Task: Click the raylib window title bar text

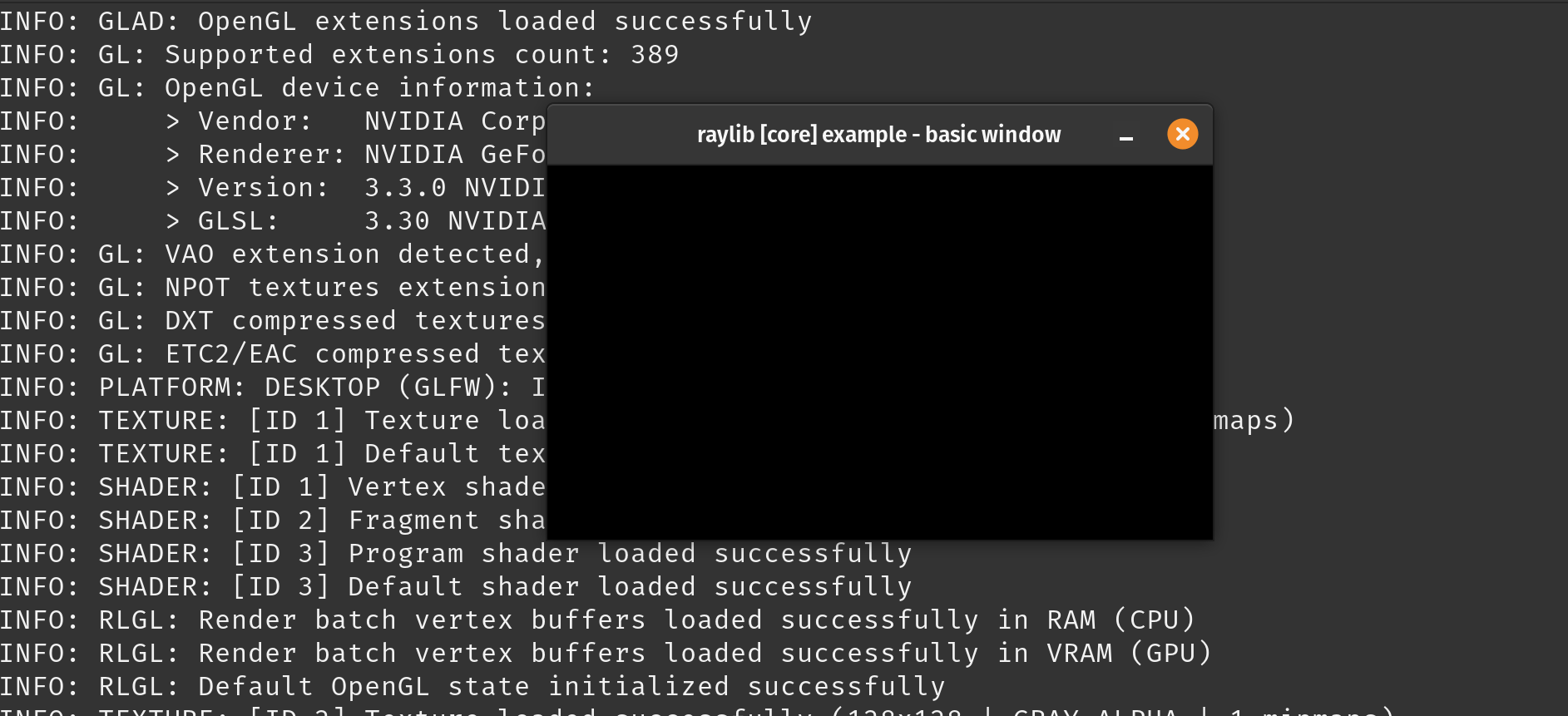Action: click(878, 134)
